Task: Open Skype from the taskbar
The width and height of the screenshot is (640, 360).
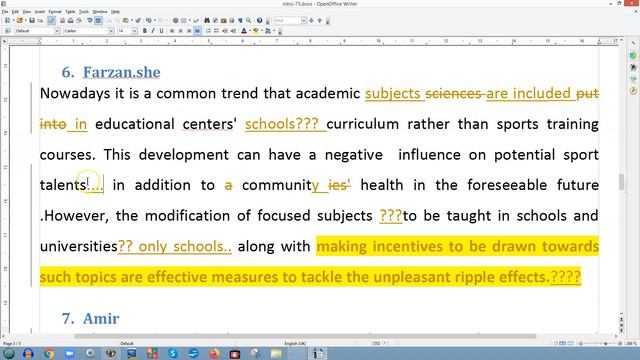Action: pyautogui.click(x=173, y=353)
